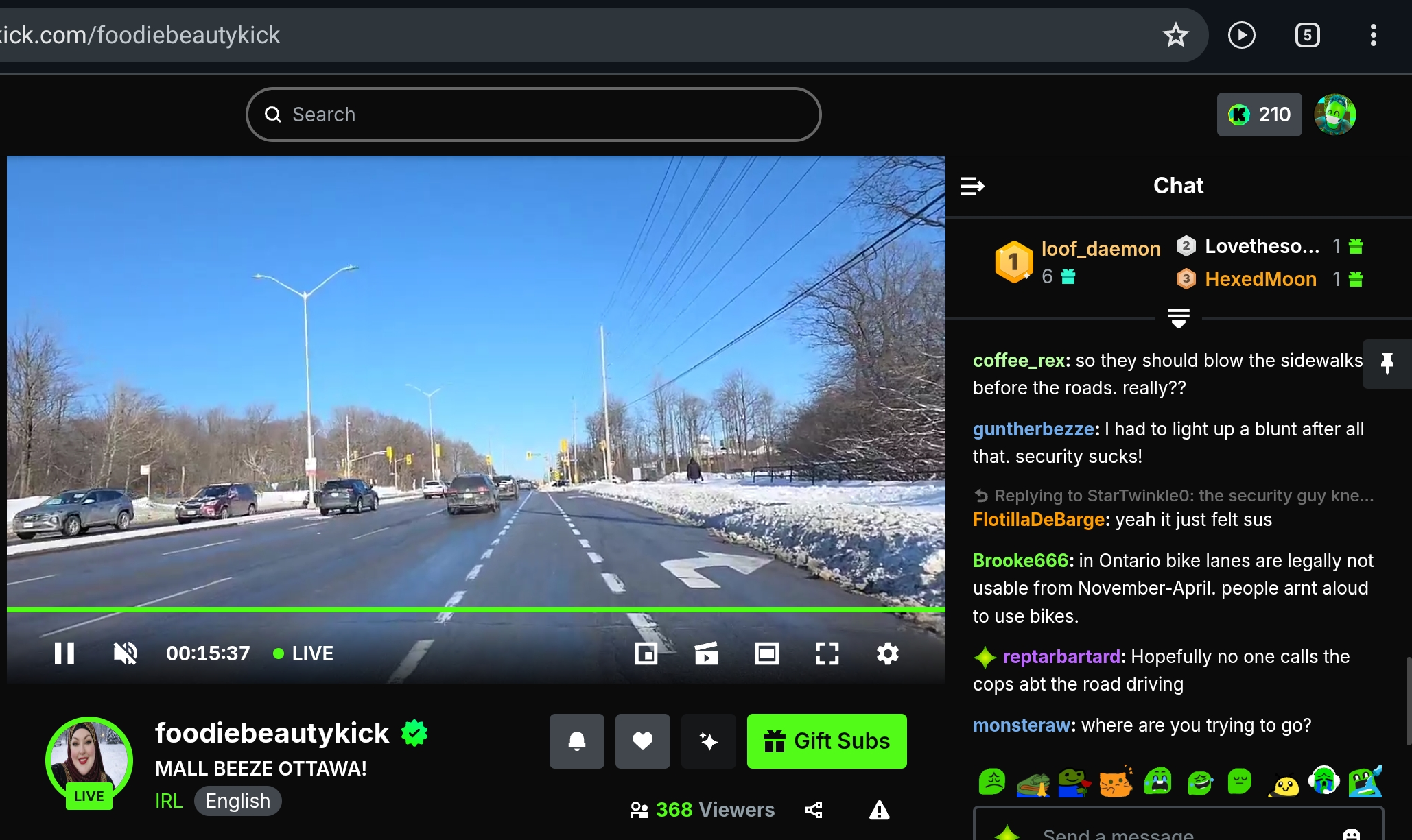1412x840 pixels.
Task: Pause the live stream video
Action: coord(64,653)
